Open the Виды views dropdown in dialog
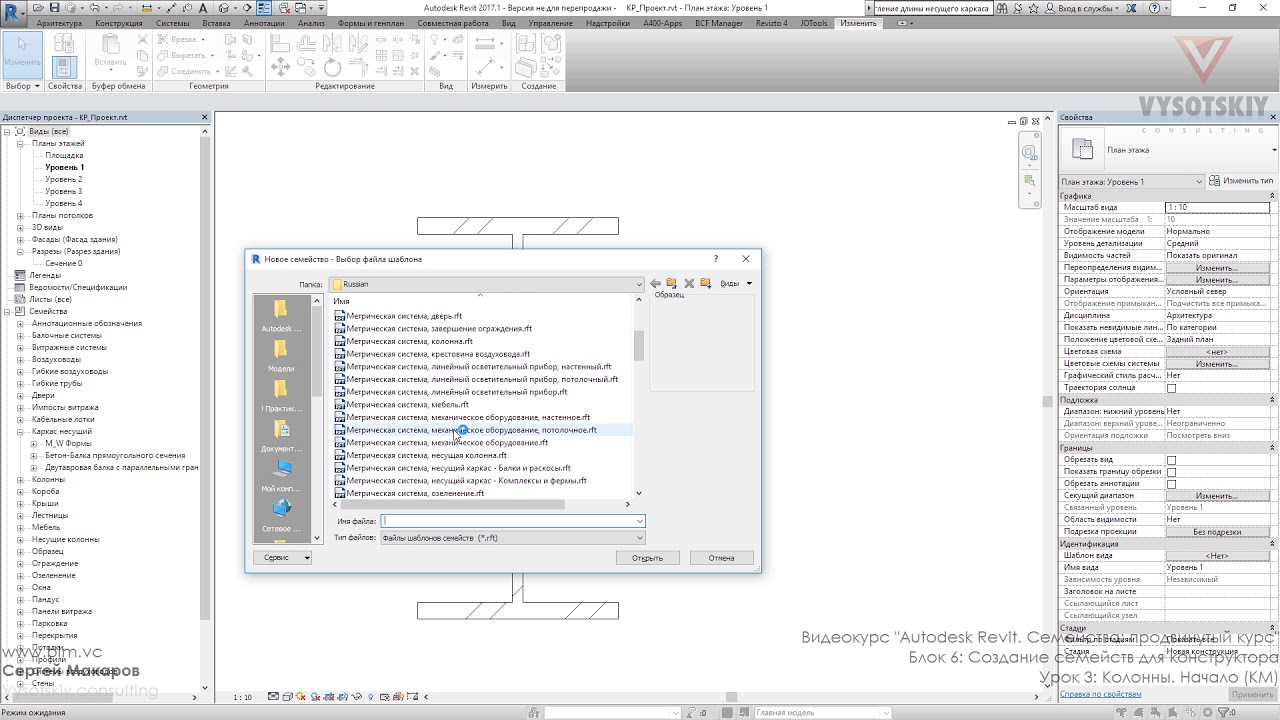Screen dimensions: 1280x720 click(x=735, y=284)
